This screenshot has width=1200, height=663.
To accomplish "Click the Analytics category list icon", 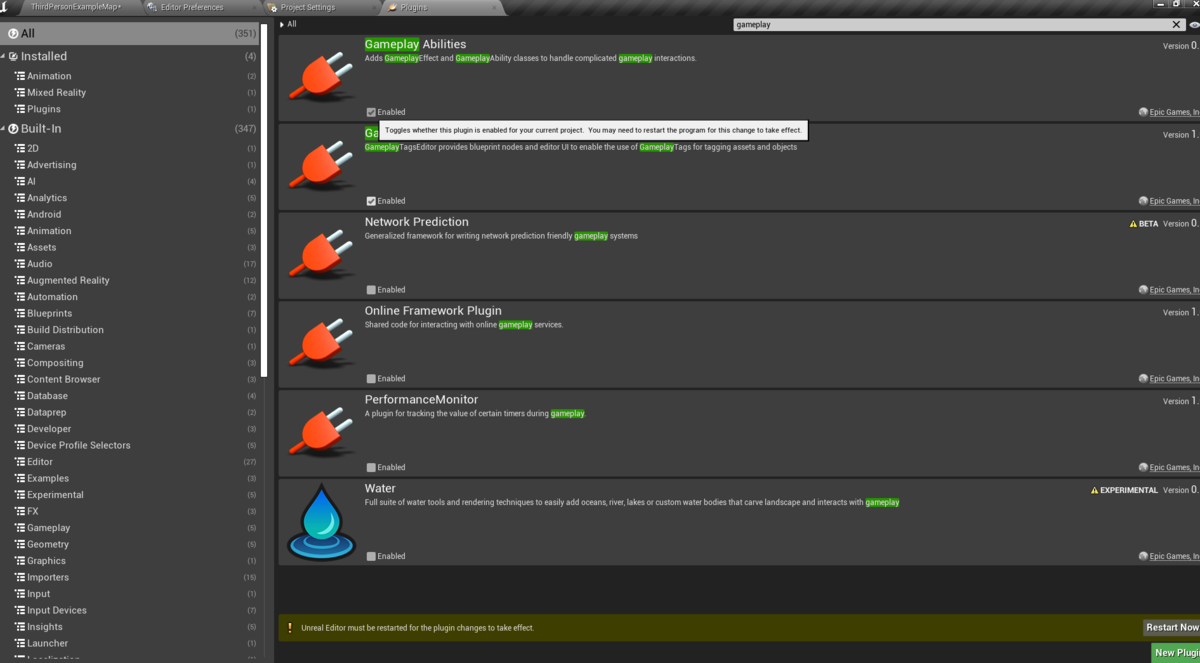I will pyautogui.click(x=20, y=198).
